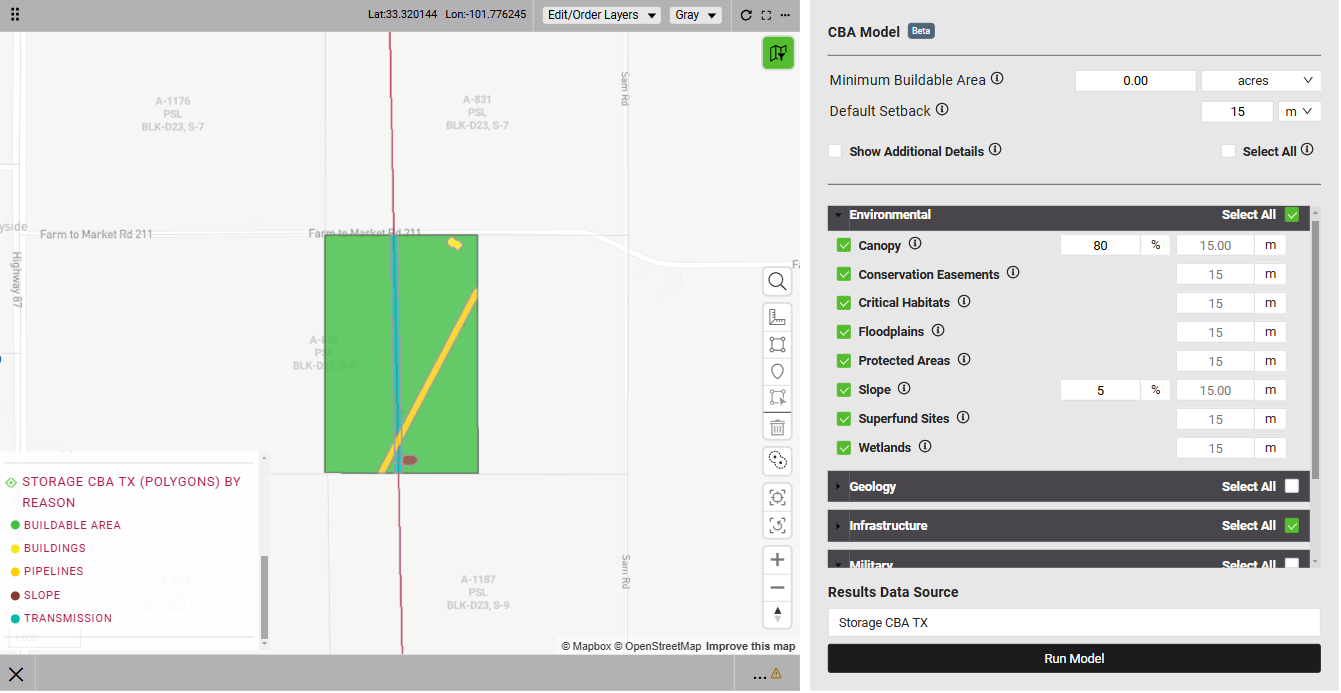The image size is (1341, 693).
Task: Click the Minimum Buildable Area input field
Action: pos(1135,81)
